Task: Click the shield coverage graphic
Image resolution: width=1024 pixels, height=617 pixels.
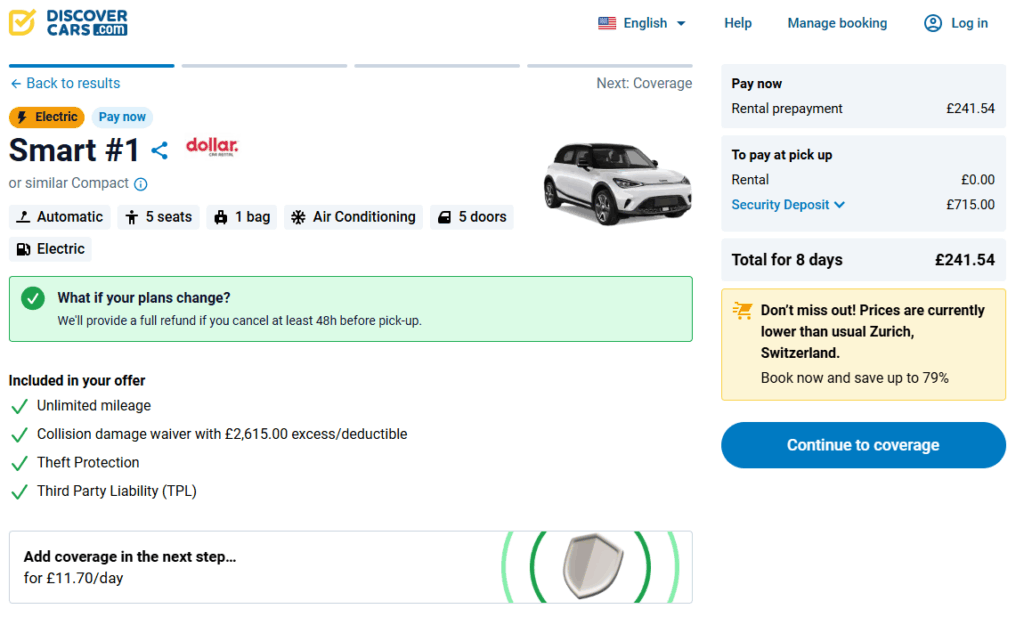Action: (594, 567)
